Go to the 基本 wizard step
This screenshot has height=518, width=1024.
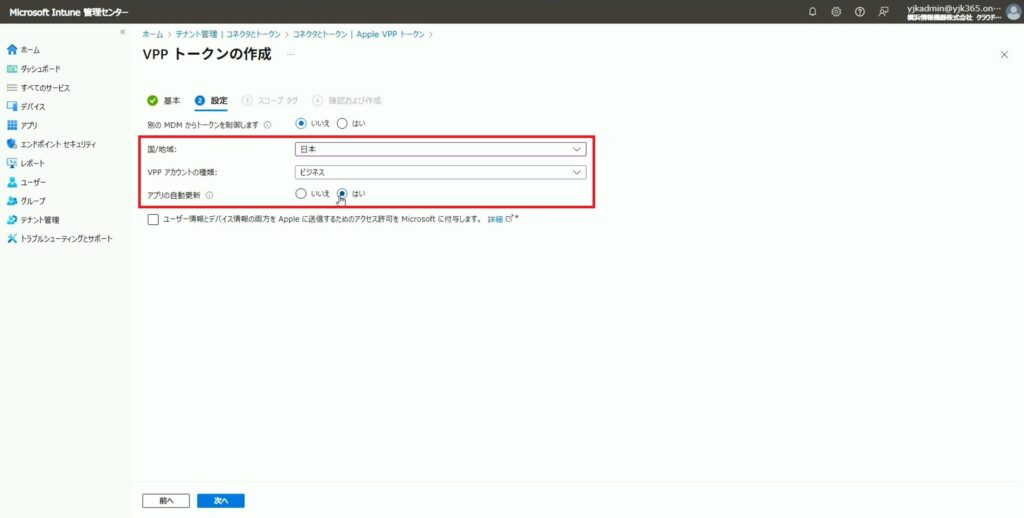pyautogui.click(x=164, y=101)
